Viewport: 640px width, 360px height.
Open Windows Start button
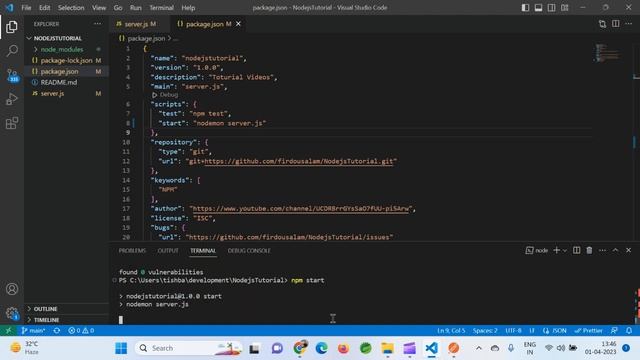pos(121,348)
